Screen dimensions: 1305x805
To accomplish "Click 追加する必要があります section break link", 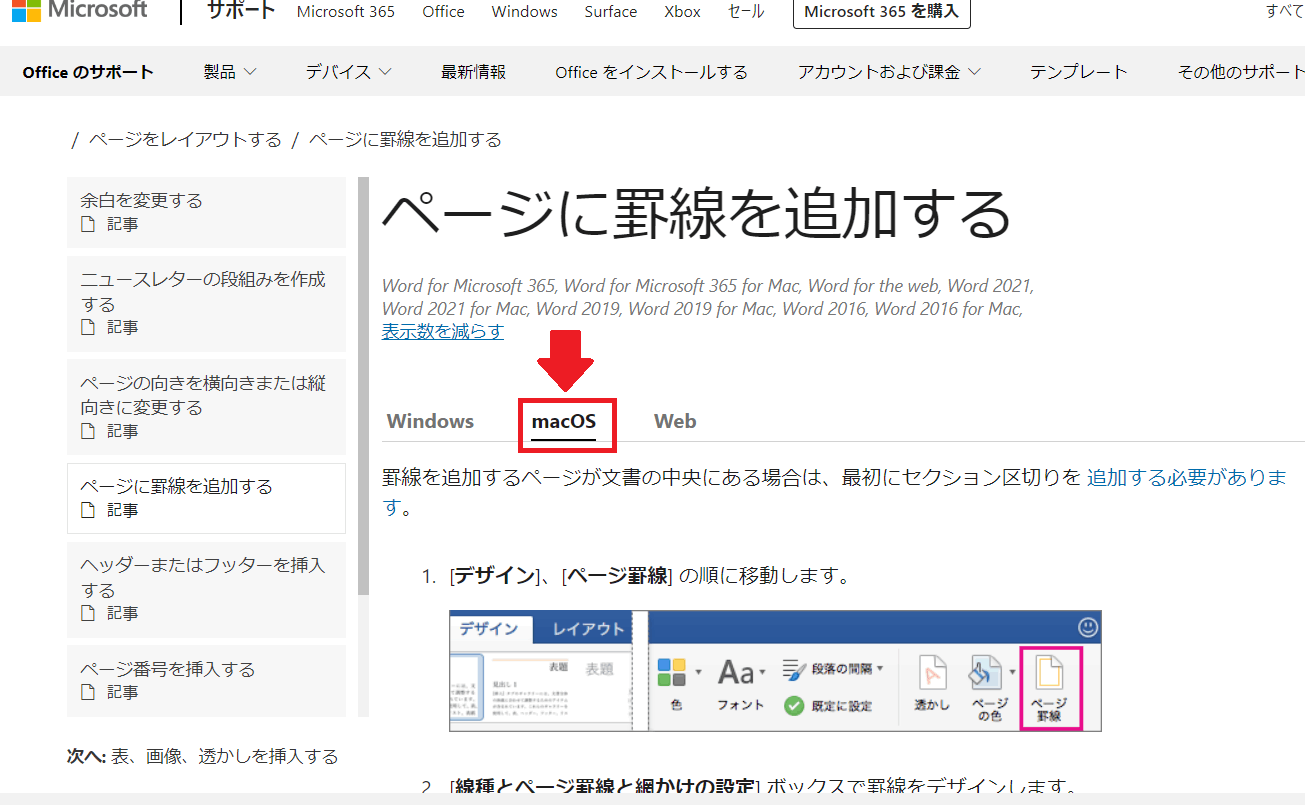I will tap(1186, 478).
